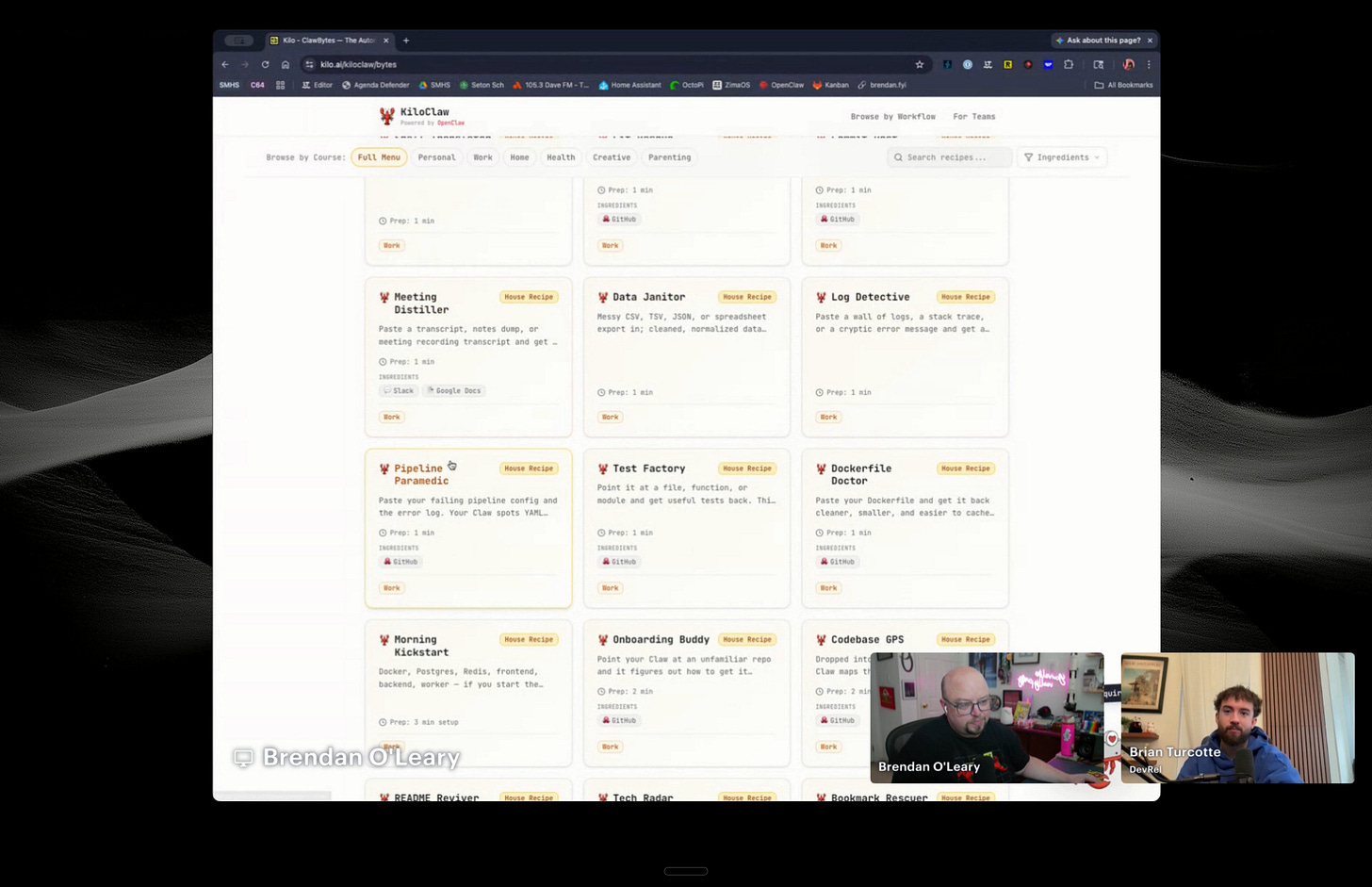Select the Creative course filter
The image size is (1372, 887).
(x=612, y=157)
